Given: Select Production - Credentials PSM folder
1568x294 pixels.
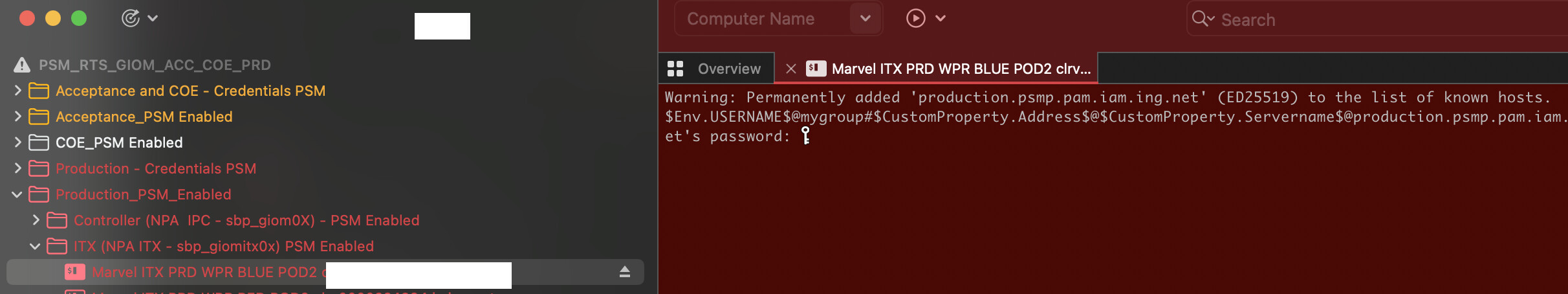Looking at the screenshot, I should [x=155, y=168].
